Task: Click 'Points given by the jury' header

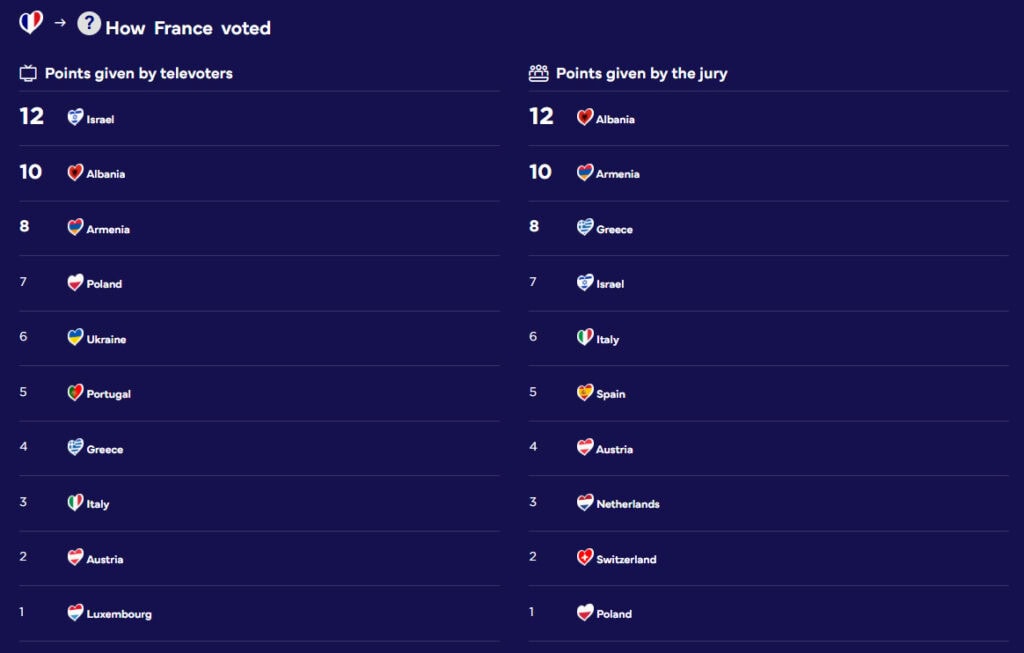Action: tap(641, 73)
